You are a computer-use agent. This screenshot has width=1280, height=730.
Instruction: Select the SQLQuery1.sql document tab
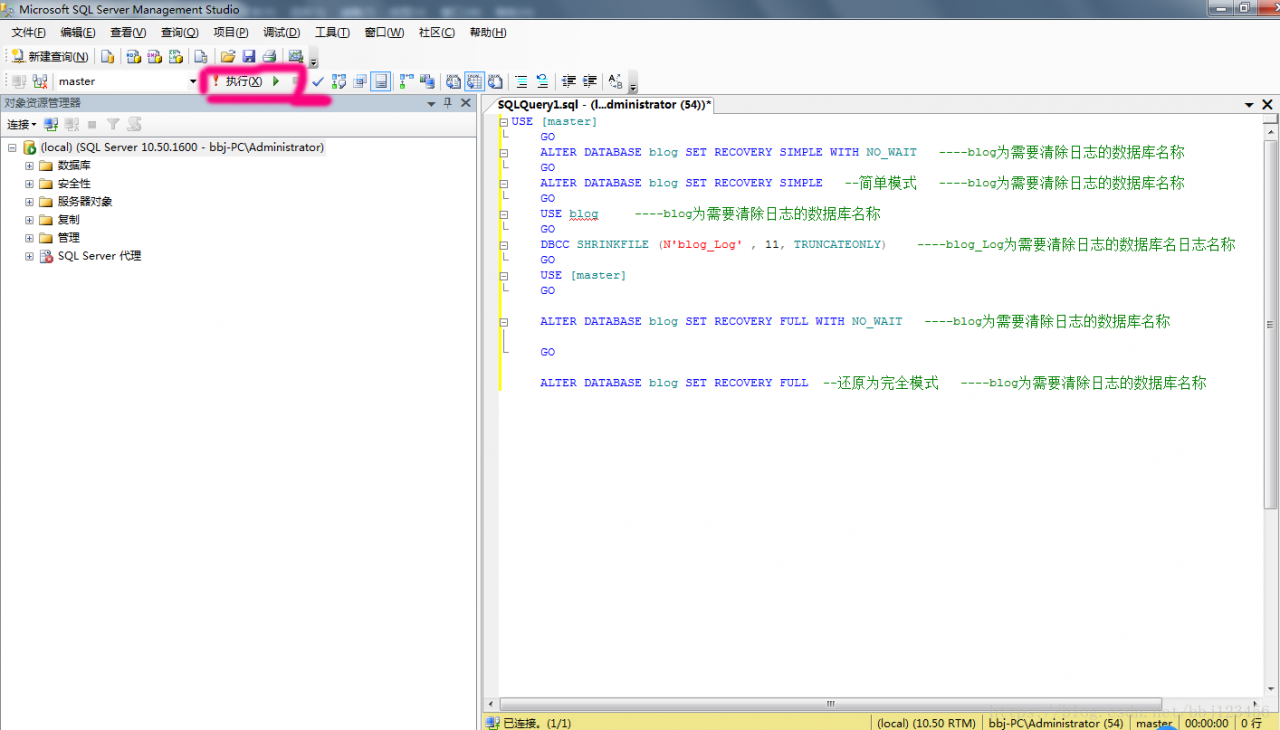[604, 104]
